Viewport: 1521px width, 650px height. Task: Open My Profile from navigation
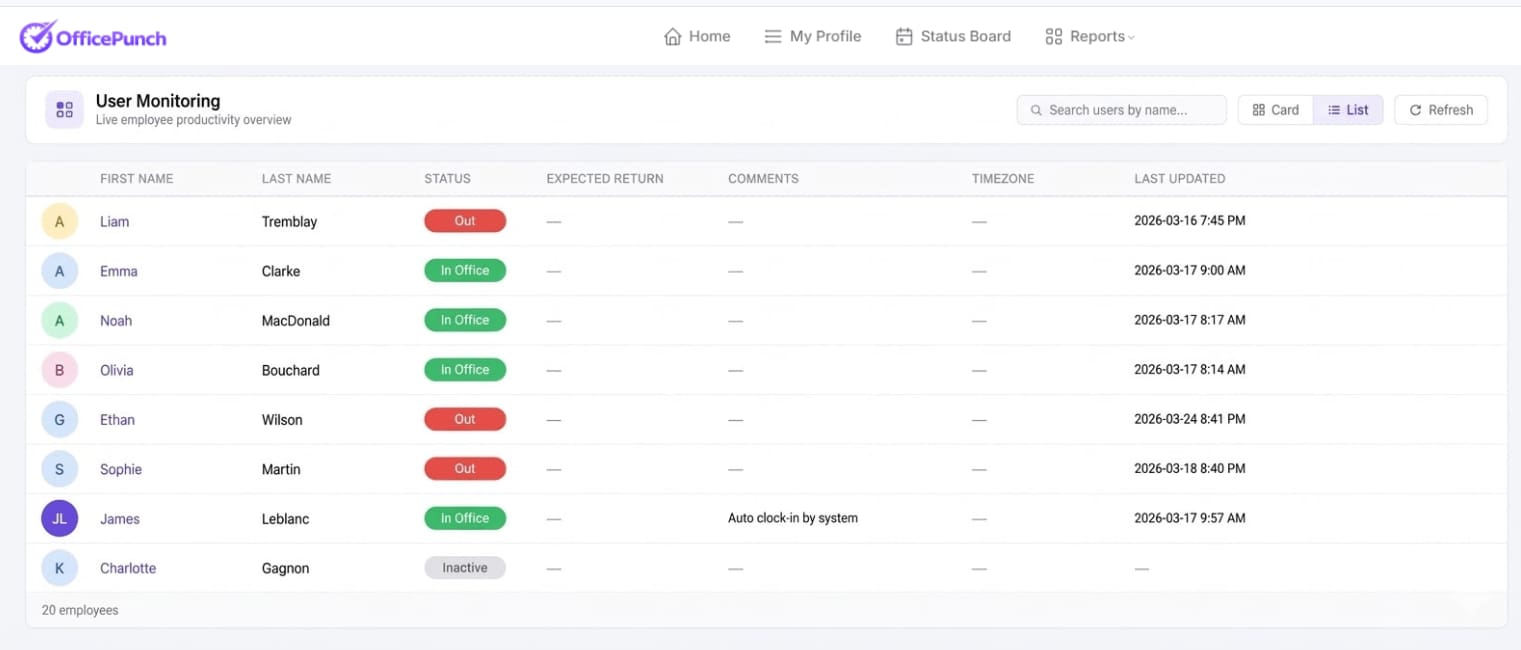click(x=812, y=37)
